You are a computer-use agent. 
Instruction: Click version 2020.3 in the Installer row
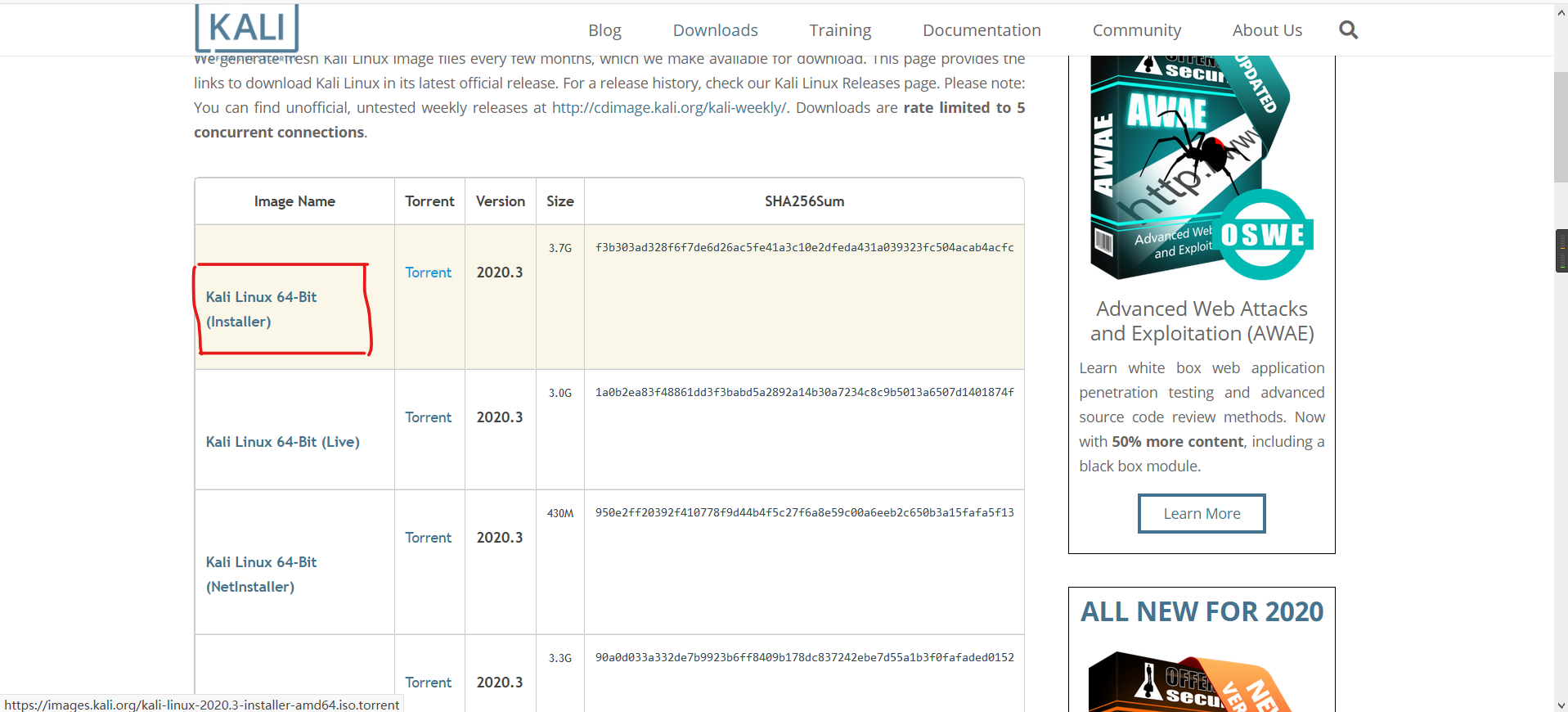[500, 273]
